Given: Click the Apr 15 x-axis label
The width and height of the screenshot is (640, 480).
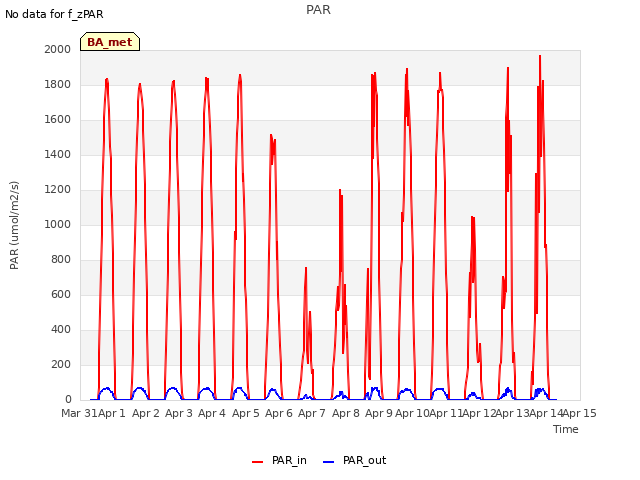Looking at the screenshot, I should [580, 413].
